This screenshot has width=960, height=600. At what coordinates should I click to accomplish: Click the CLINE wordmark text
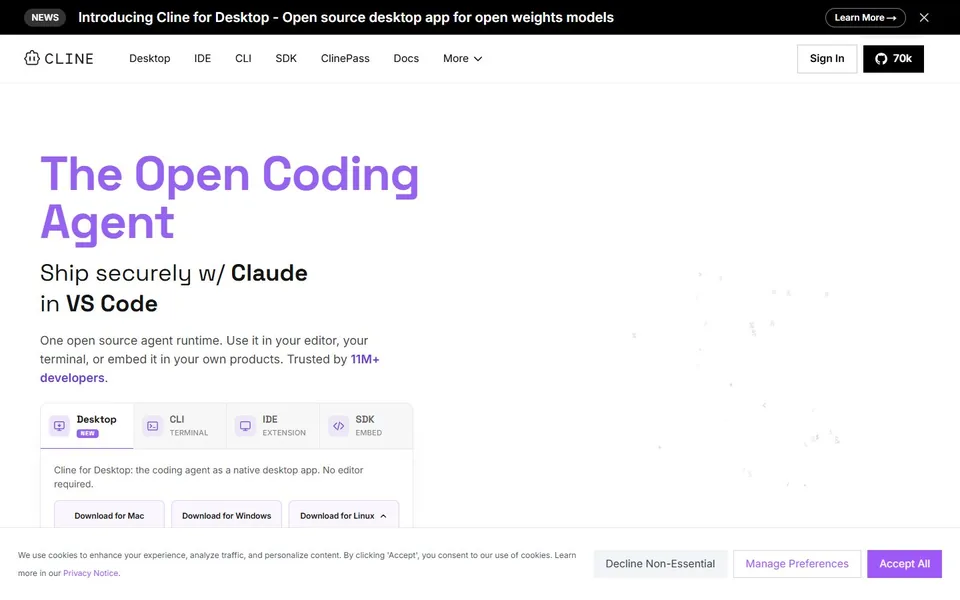(69, 59)
